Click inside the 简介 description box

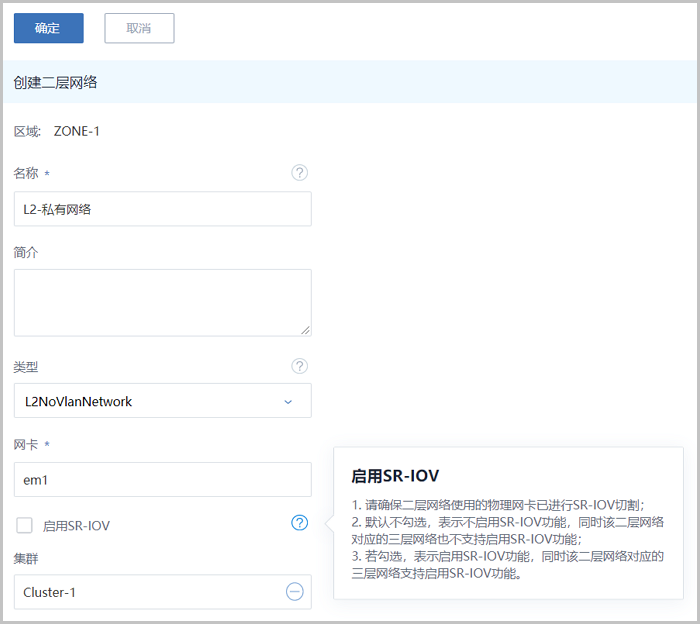[160, 302]
